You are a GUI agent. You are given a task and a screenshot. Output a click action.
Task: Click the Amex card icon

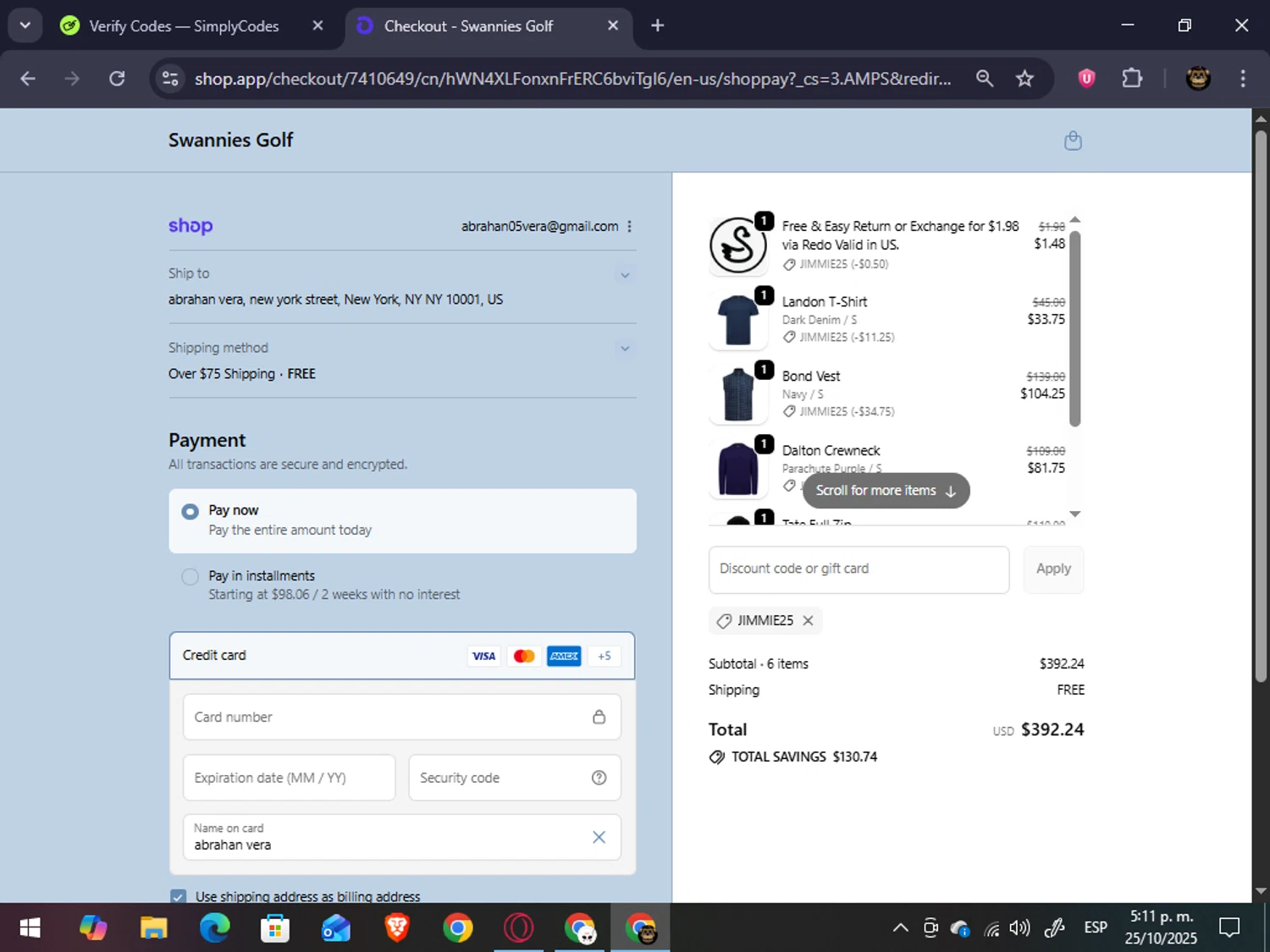564,656
